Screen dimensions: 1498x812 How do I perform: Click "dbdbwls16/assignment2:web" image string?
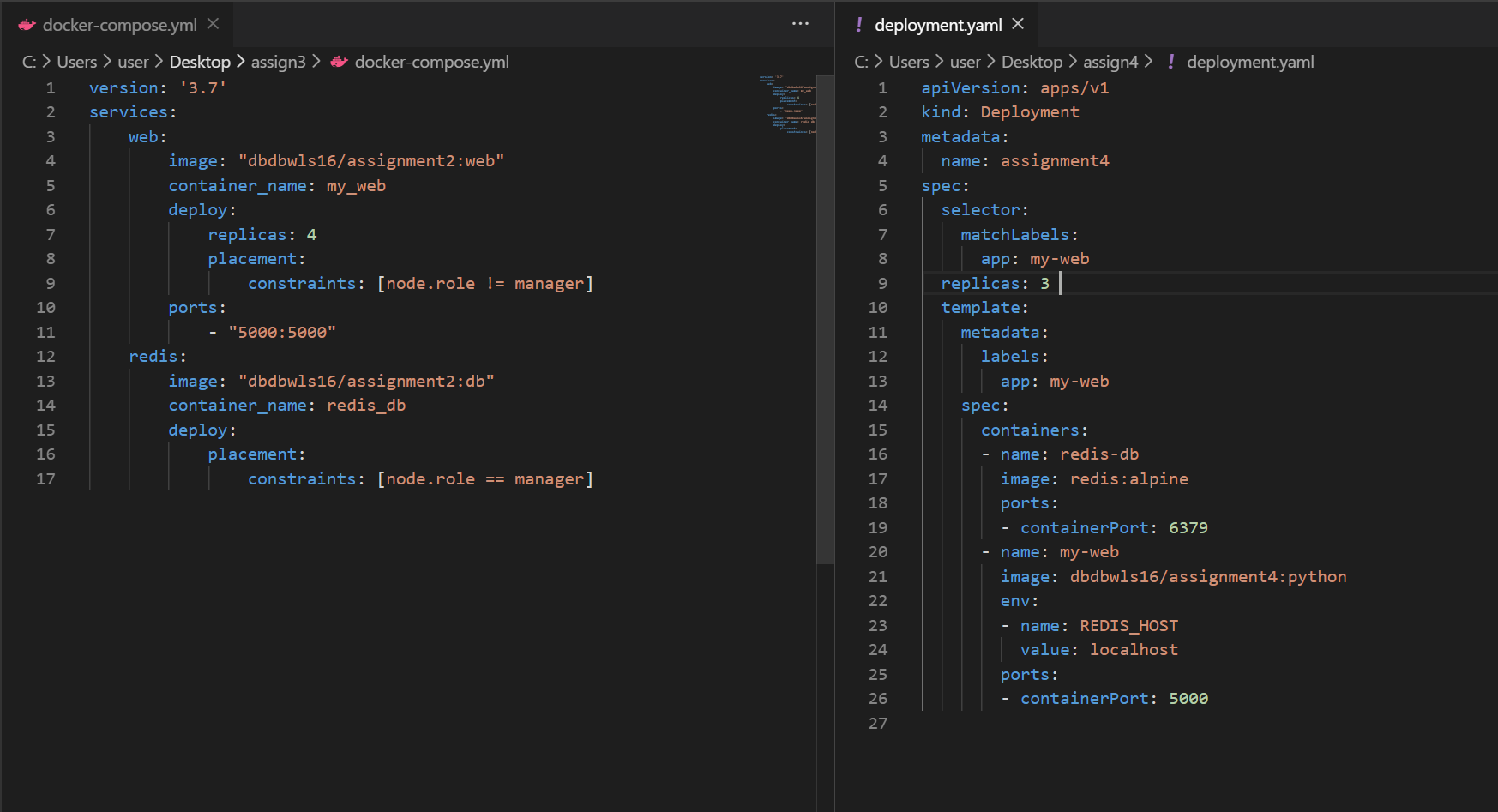coord(371,160)
